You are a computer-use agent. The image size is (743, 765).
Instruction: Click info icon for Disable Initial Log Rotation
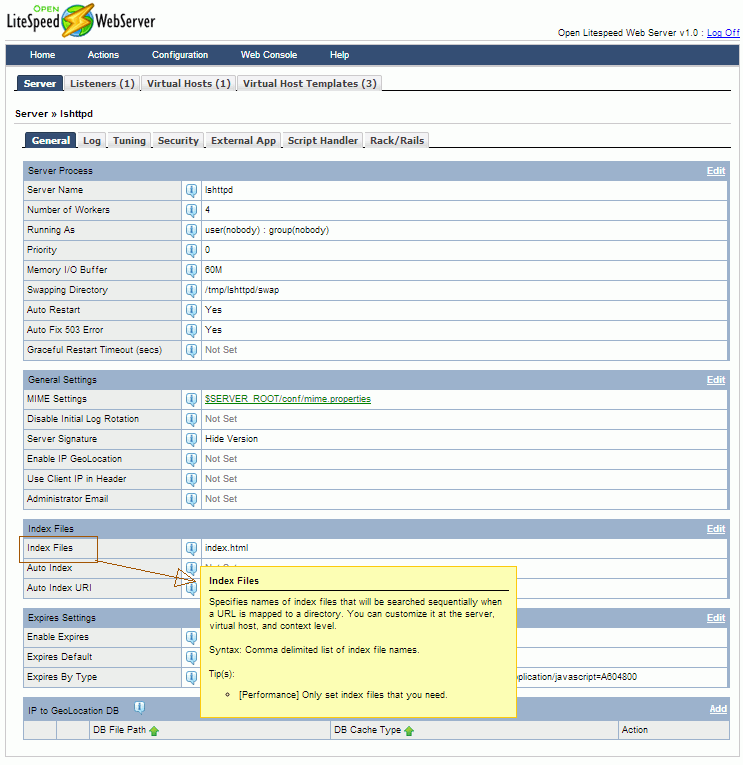click(191, 420)
